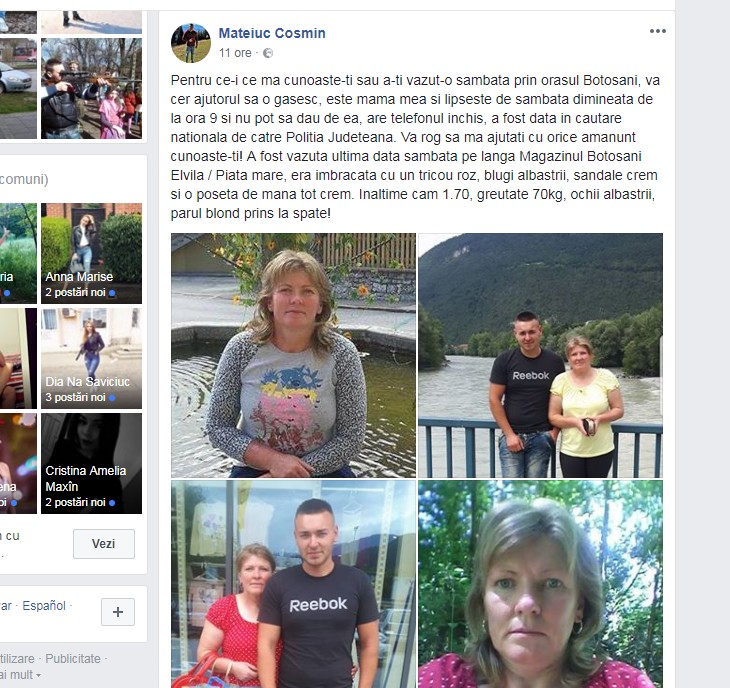Open the Publicitate footer link
Screen dimensions: 730x688
point(73,659)
